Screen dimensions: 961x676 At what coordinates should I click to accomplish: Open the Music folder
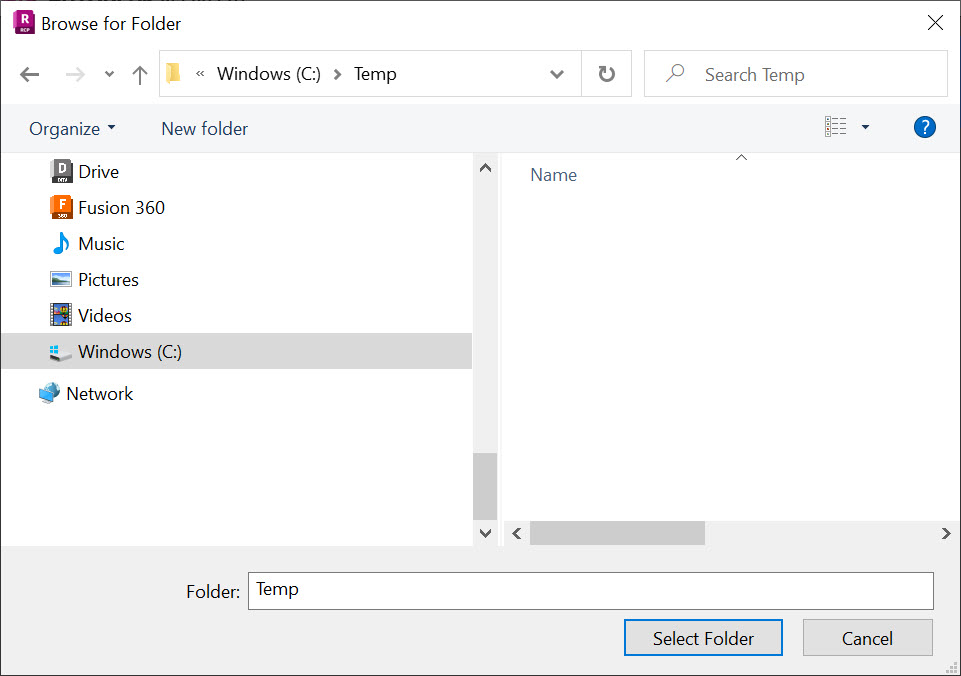[x=101, y=243]
